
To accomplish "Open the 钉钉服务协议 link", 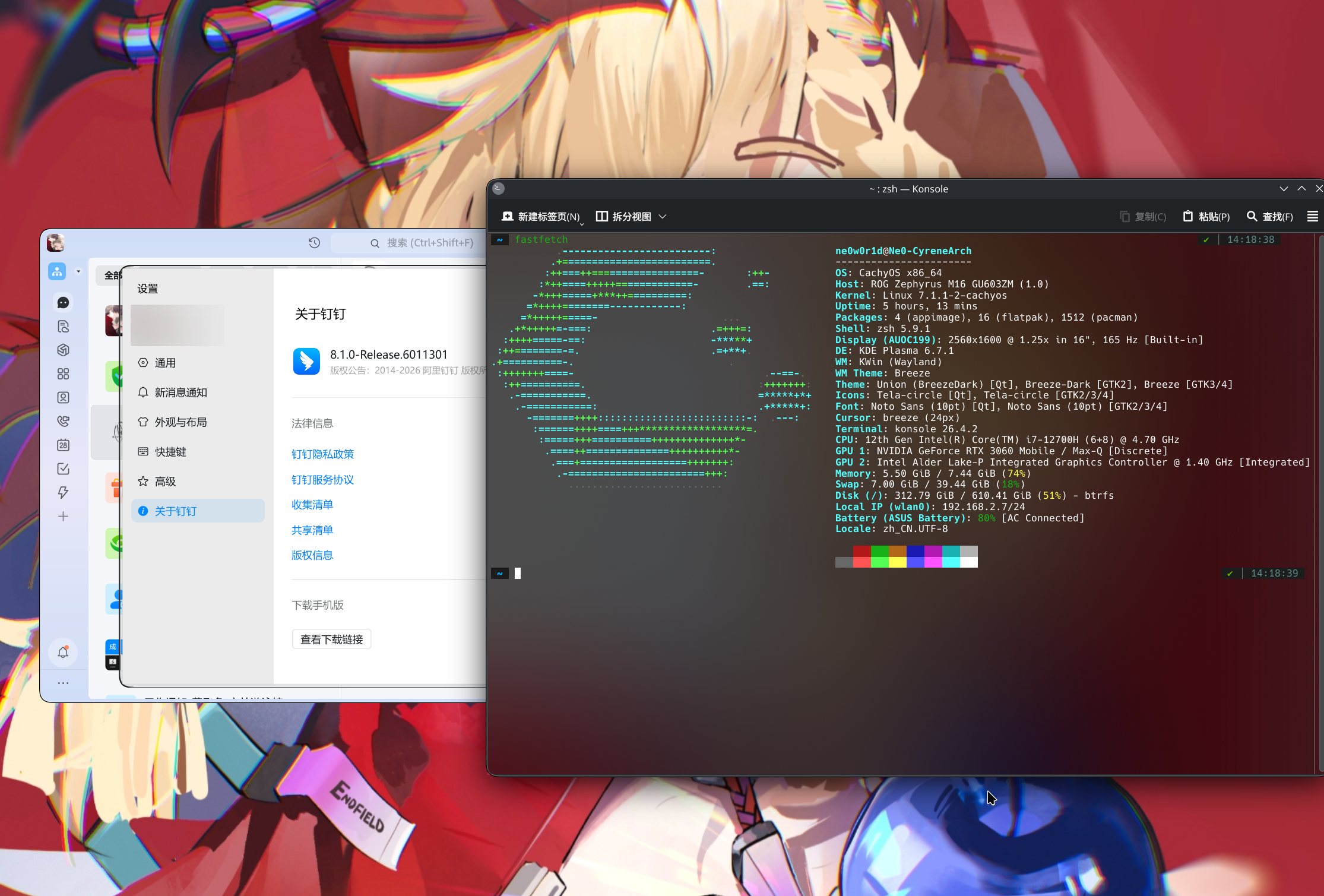I will pyautogui.click(x=322, y=480).
